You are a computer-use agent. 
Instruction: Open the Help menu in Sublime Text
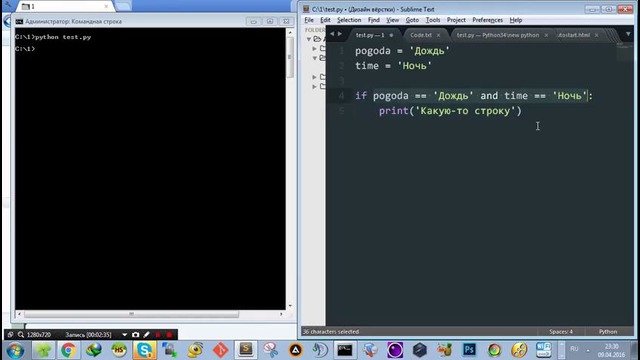click(516, 20)
